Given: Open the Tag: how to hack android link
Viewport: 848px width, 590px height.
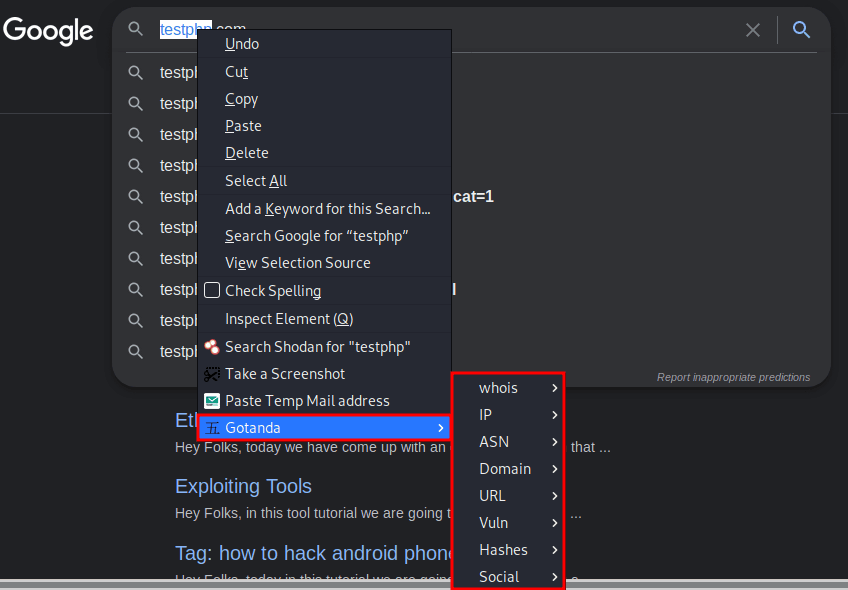Looking at the screenshot, I should tap(313, 553).
